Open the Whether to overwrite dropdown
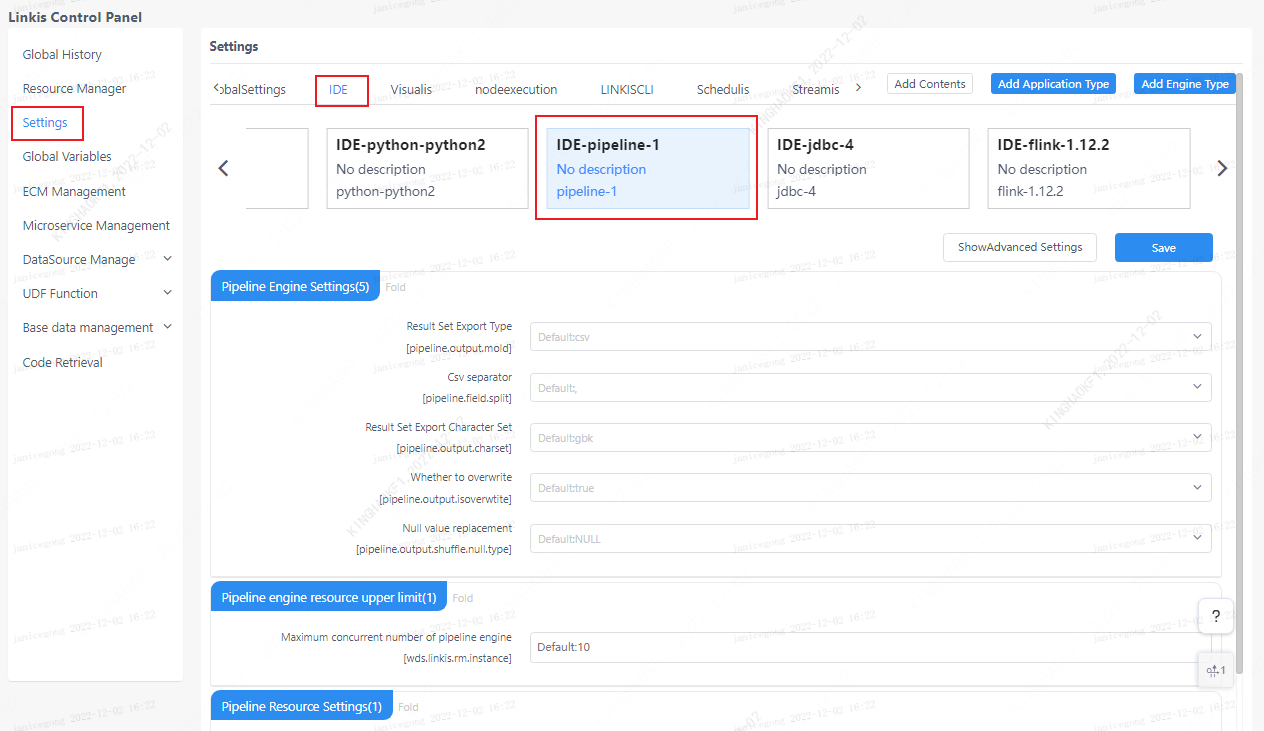 click(869, 488)
